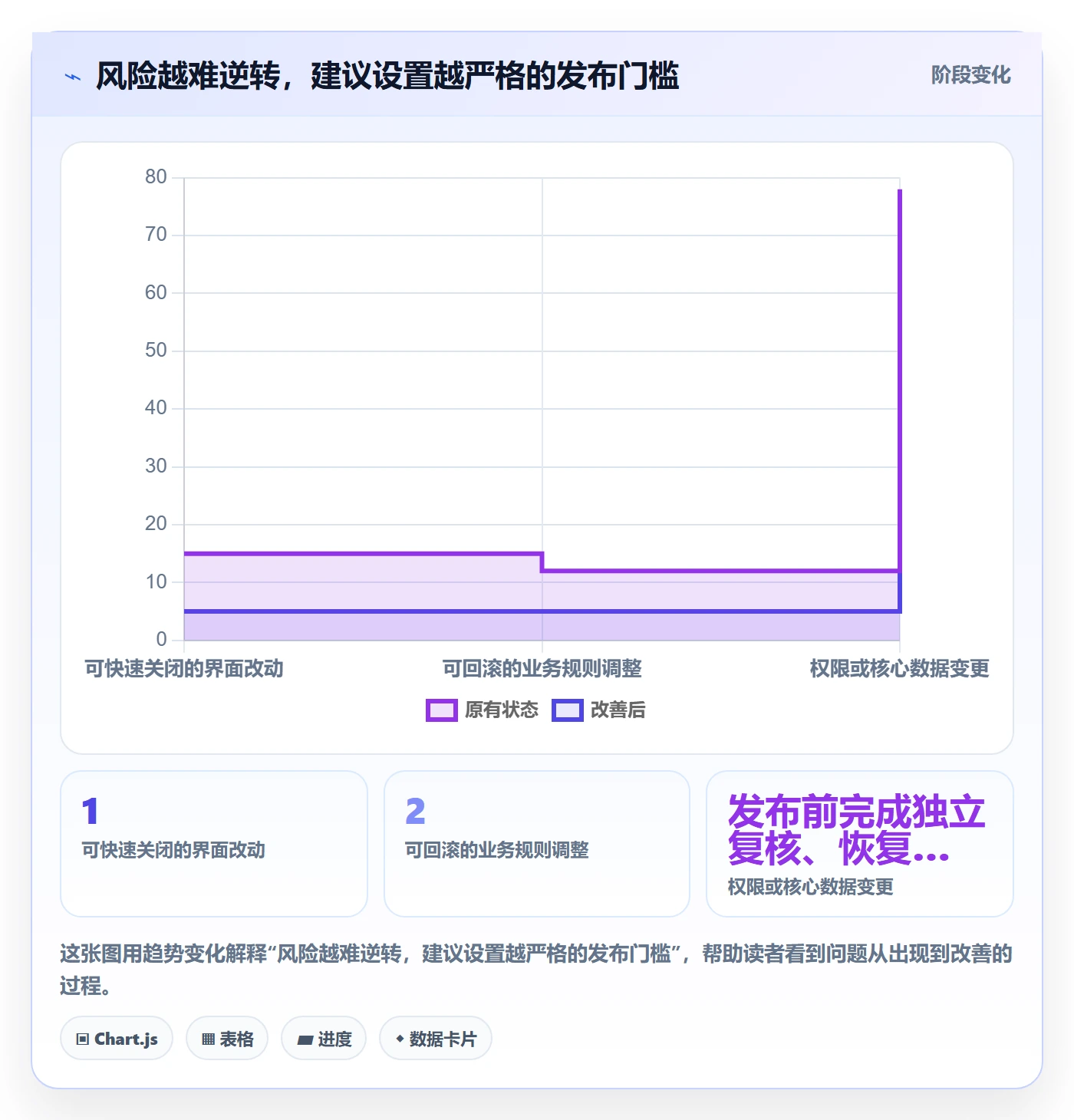The height and width of the screenshot is (1120, 1074).
Task: Click the large number 1 in the first card
Action: pos(90,812)
